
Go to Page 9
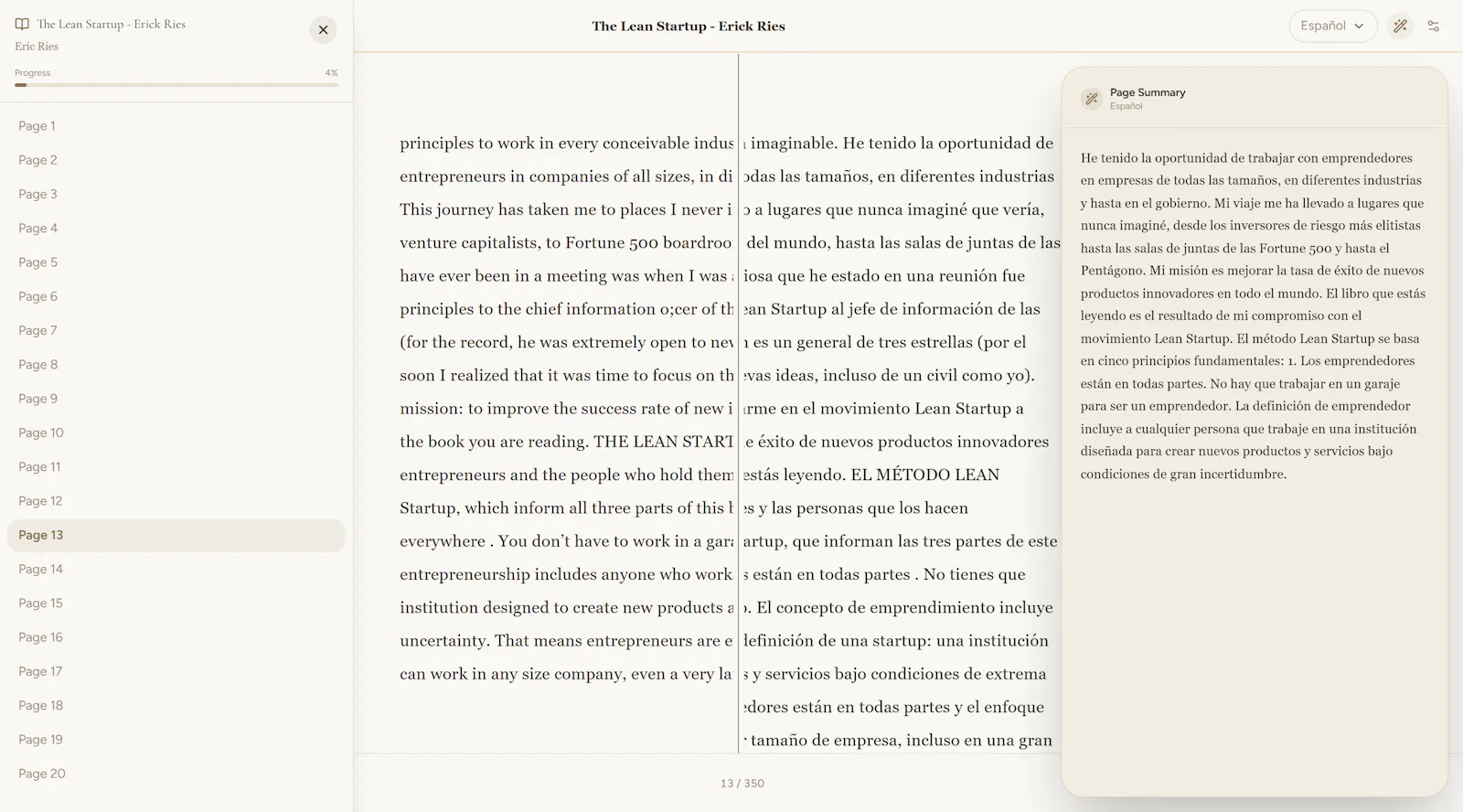(176, 399)
